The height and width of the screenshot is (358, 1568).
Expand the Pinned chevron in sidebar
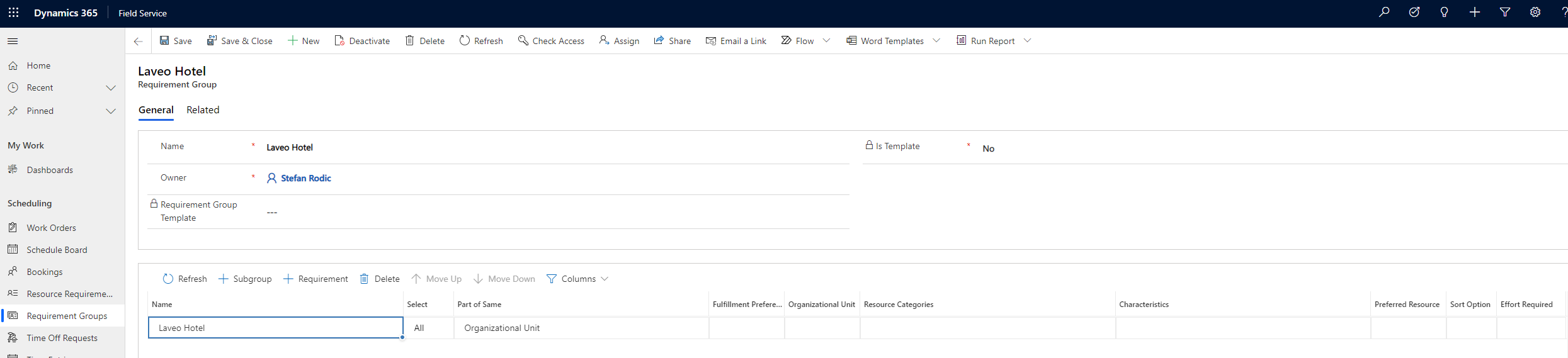[111, 111]
